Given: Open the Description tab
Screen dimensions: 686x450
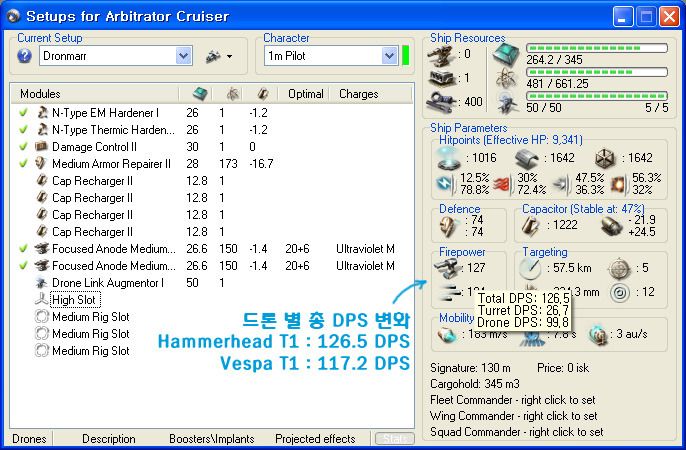Looking at the screenshot, I should (109, 439).
